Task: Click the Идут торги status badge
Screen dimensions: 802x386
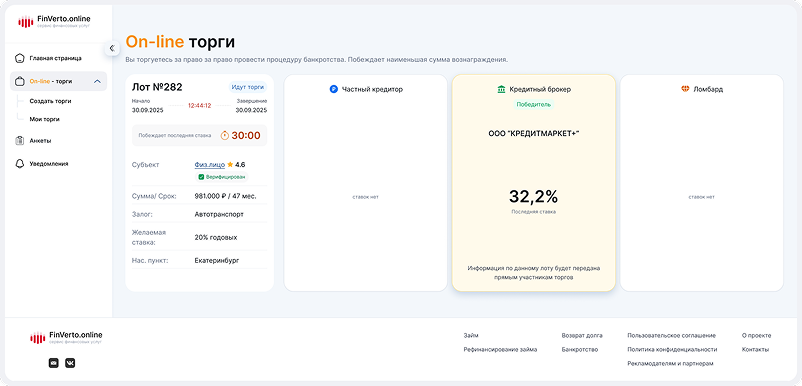Action: [x=248, y=87]
